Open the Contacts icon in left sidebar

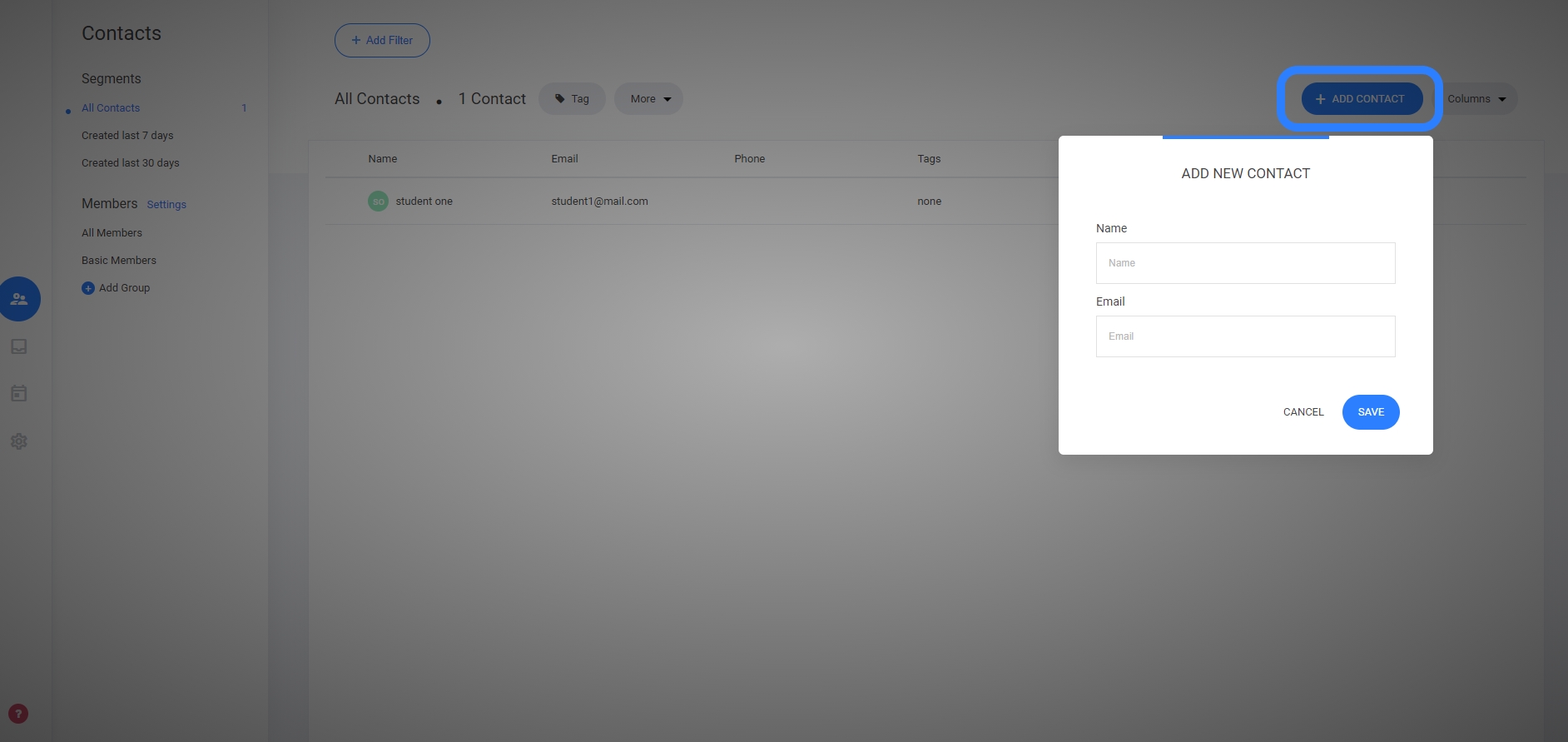coord(19,299)
